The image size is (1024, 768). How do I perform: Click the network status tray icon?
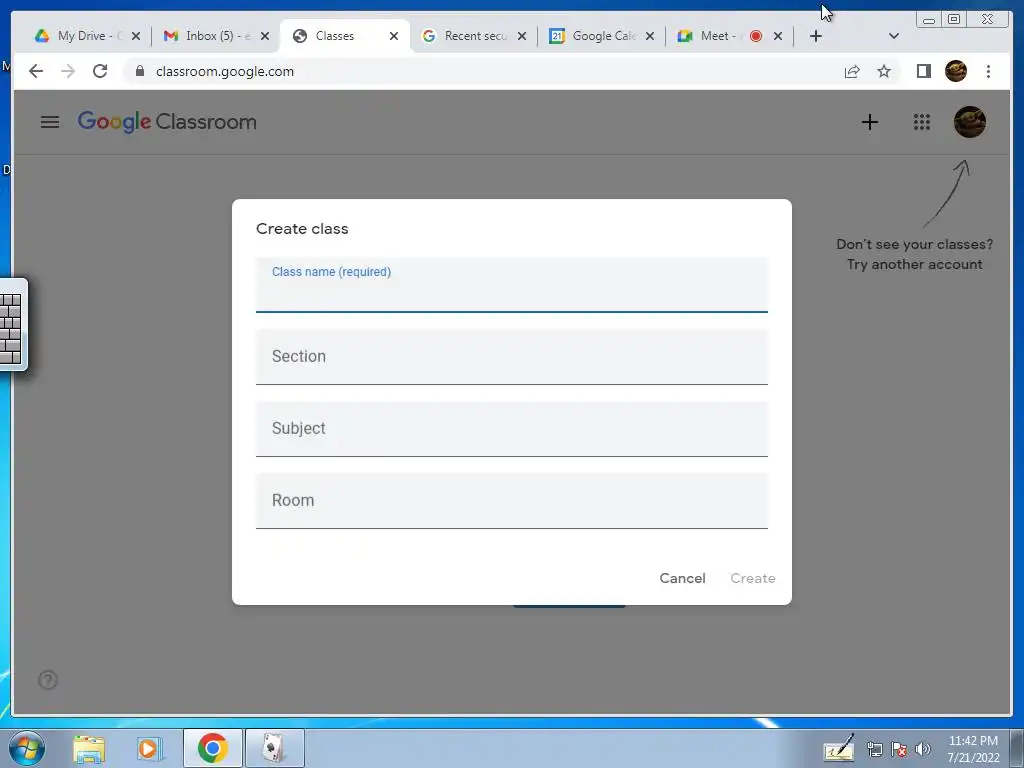coord(874,750)
